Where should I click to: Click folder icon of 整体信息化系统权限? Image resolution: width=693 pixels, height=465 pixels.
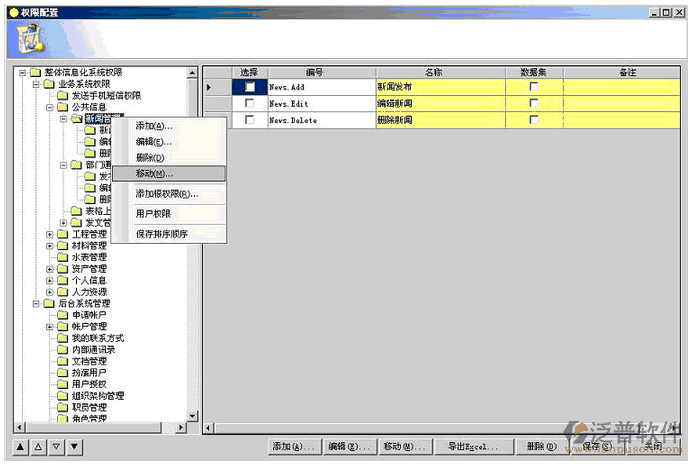pyautogui.click(x=35, y=72)
